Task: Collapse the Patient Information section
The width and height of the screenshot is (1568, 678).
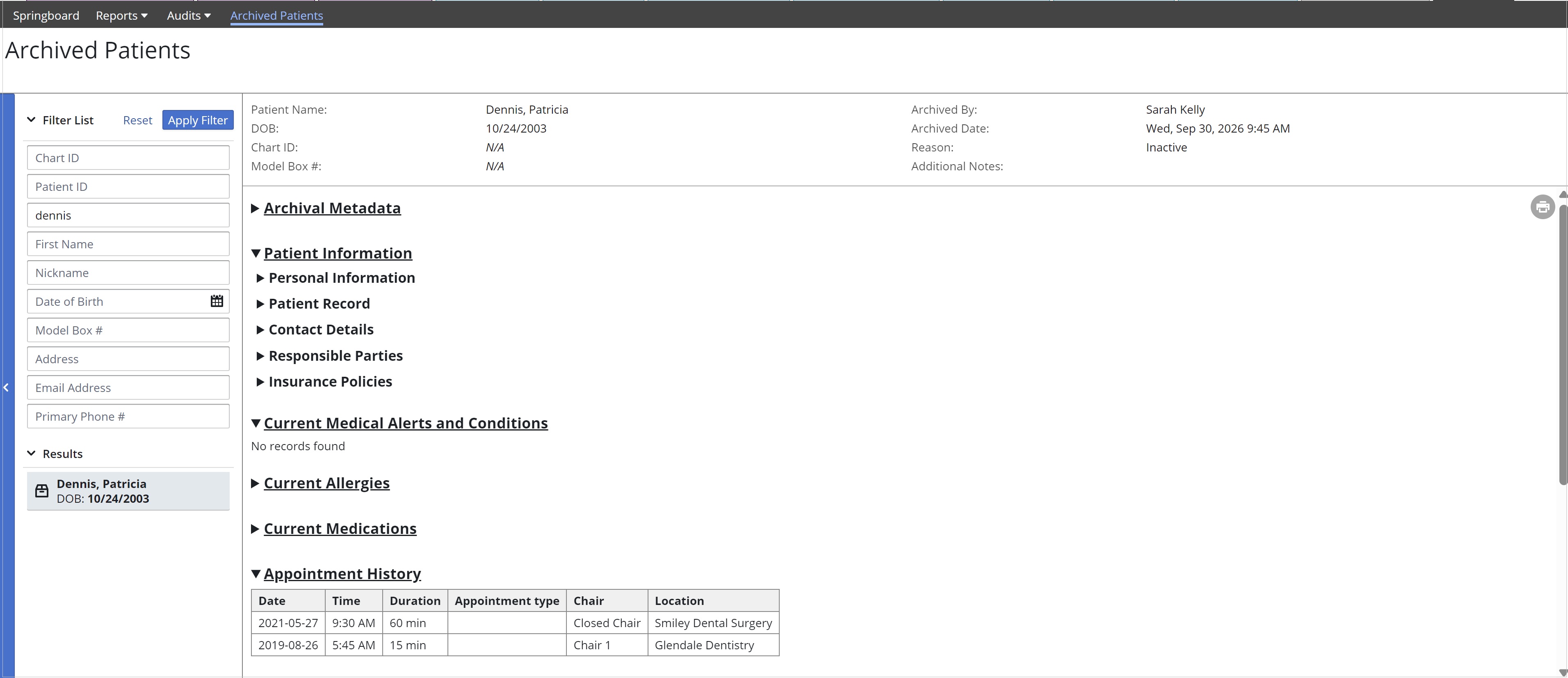Action: coord(332,253)
